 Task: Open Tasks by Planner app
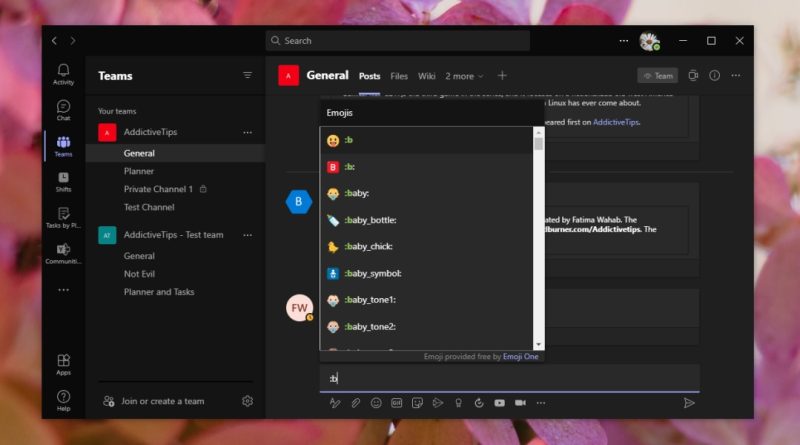[x=63, y=218]
